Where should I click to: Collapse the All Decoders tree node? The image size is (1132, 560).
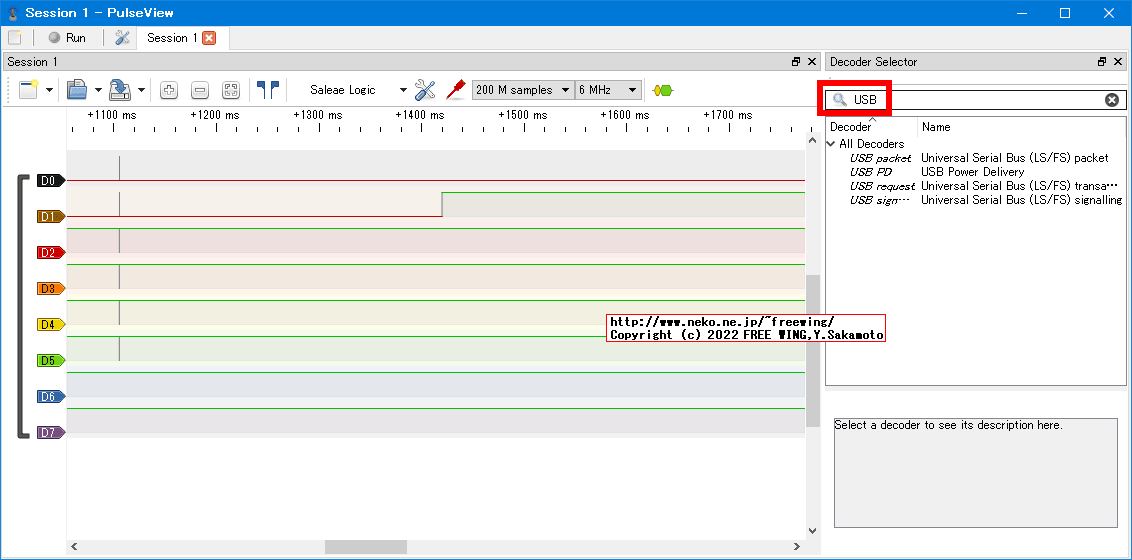(x=831, y=144)
